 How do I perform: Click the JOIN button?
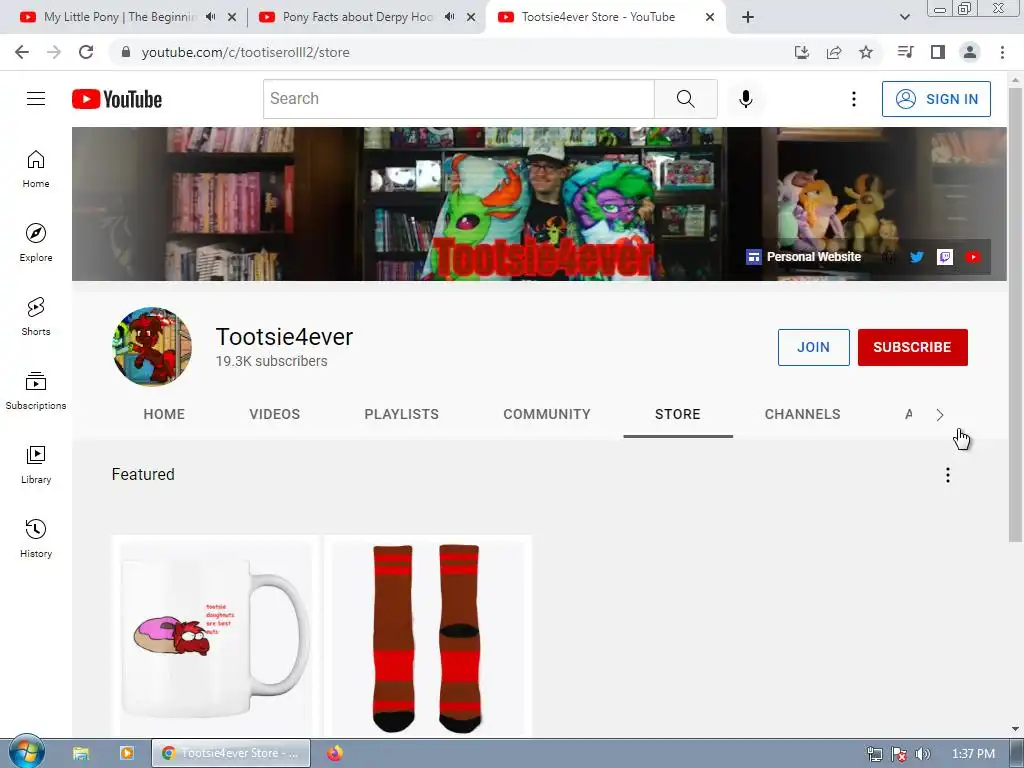(813, 347)
